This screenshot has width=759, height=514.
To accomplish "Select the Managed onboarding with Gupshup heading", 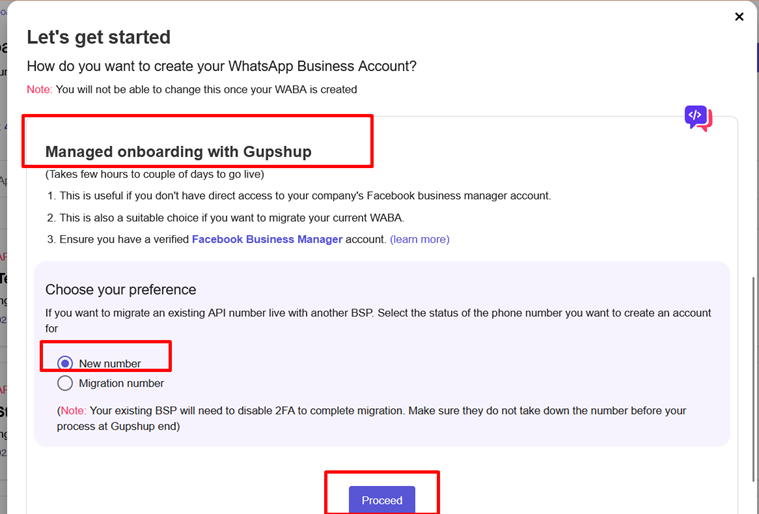I will click(x=178, y=151).
